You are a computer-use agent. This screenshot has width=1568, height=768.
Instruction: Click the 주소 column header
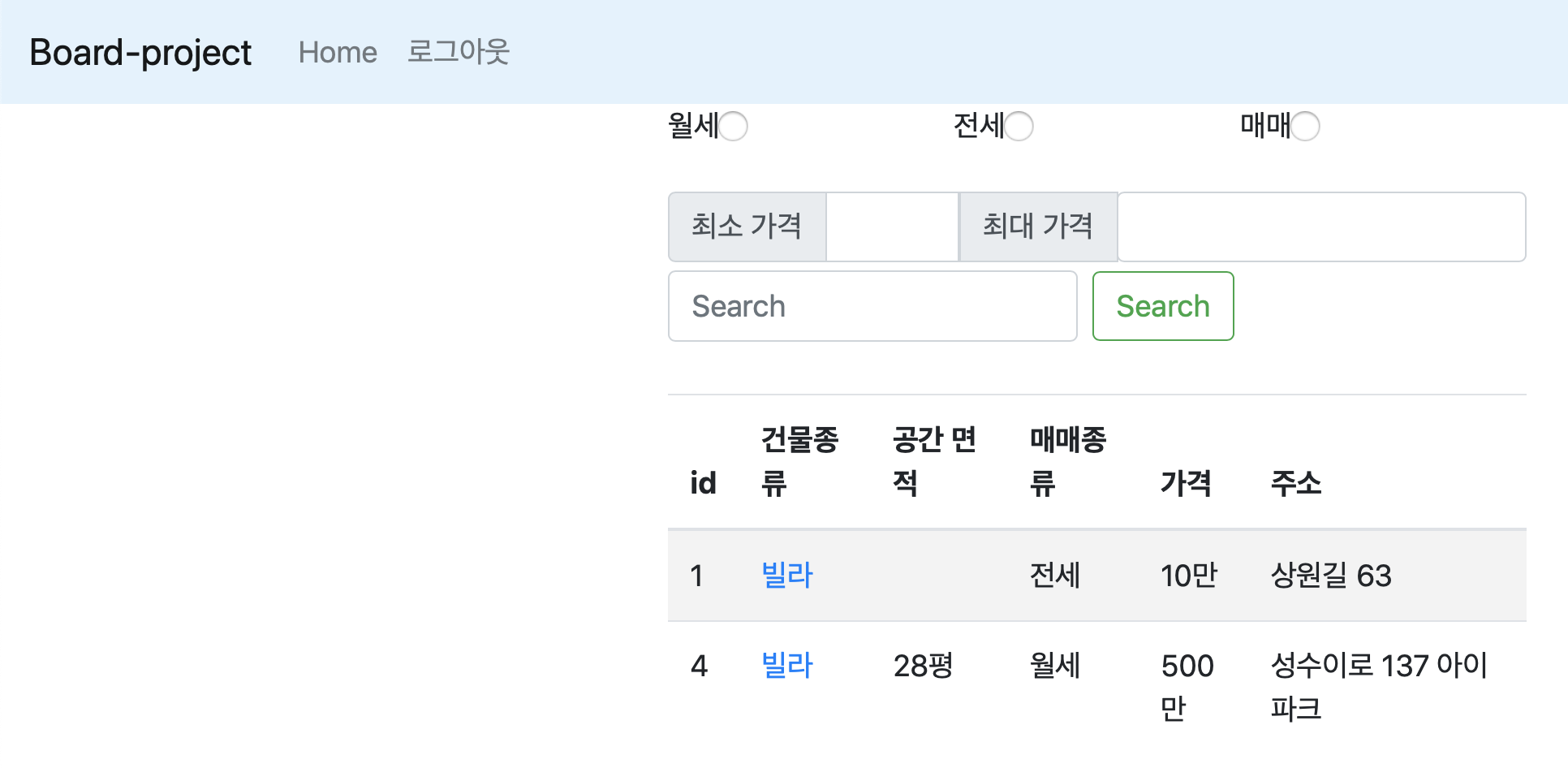click(x=1295, y=483)
